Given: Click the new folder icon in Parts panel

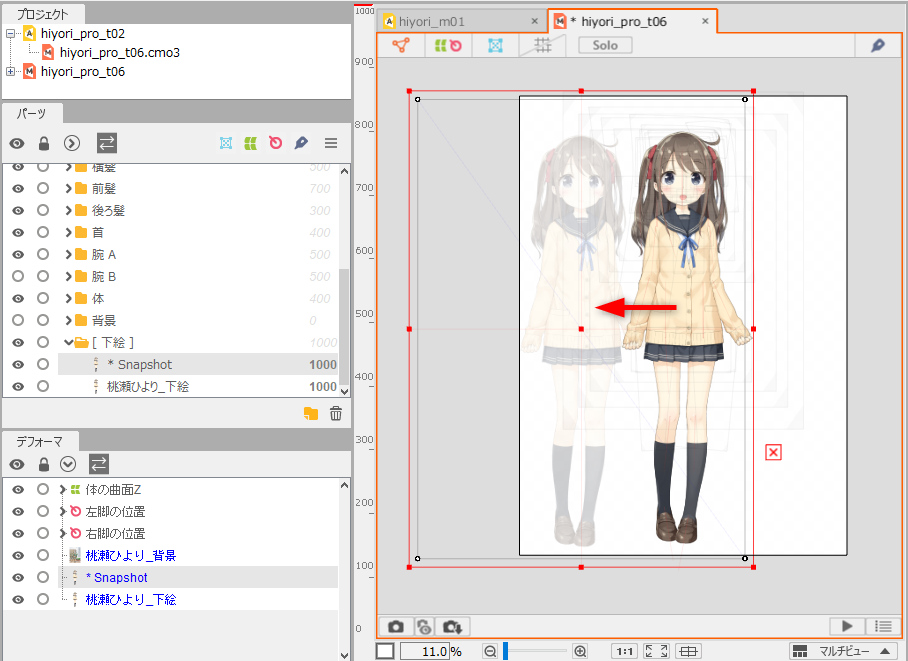Looking at the screenshot, I should [x=311, y=413].
